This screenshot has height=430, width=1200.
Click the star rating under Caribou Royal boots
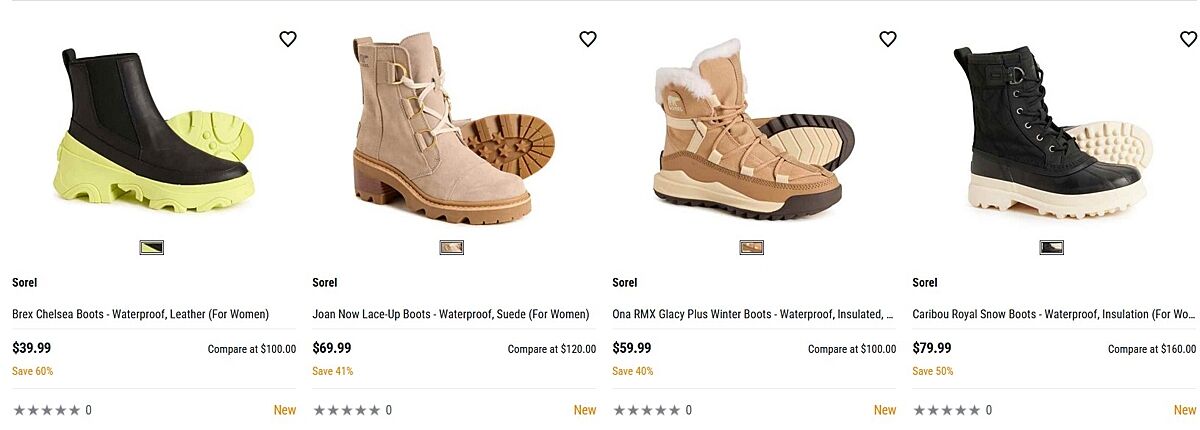pos(946,410)
